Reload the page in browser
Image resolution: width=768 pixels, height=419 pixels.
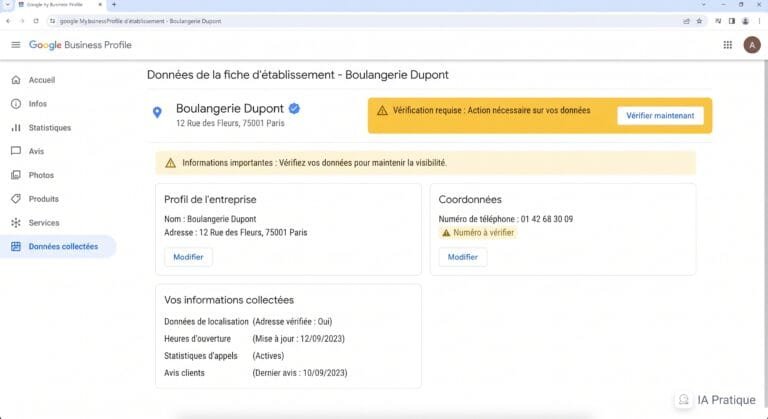pos(36,21)
